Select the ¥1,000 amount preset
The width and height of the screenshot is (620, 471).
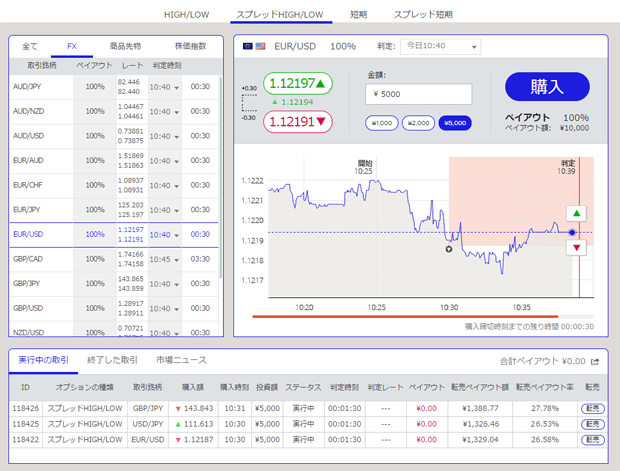[382, 123]
